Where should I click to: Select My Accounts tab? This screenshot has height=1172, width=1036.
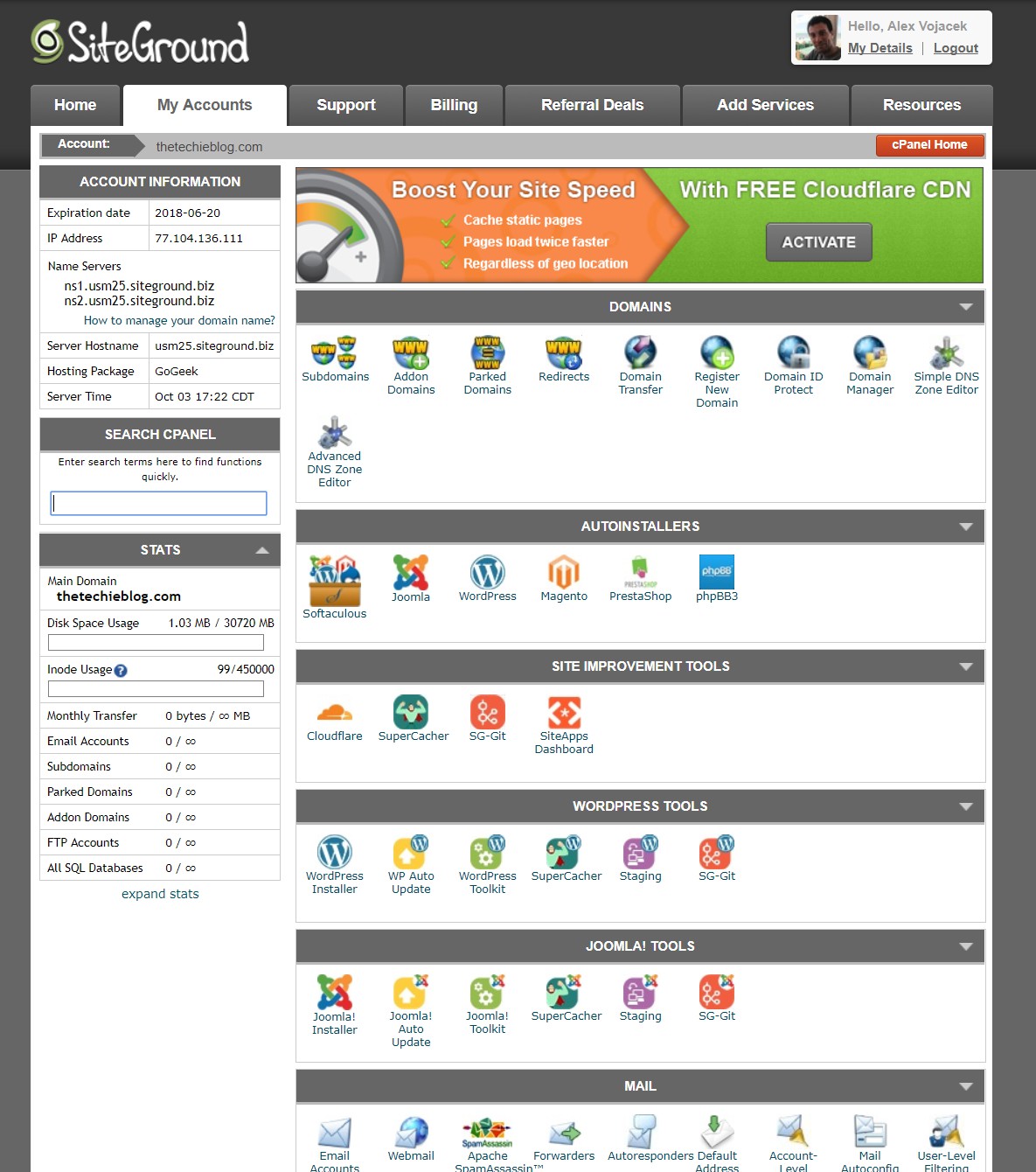[x=205, y=105]
